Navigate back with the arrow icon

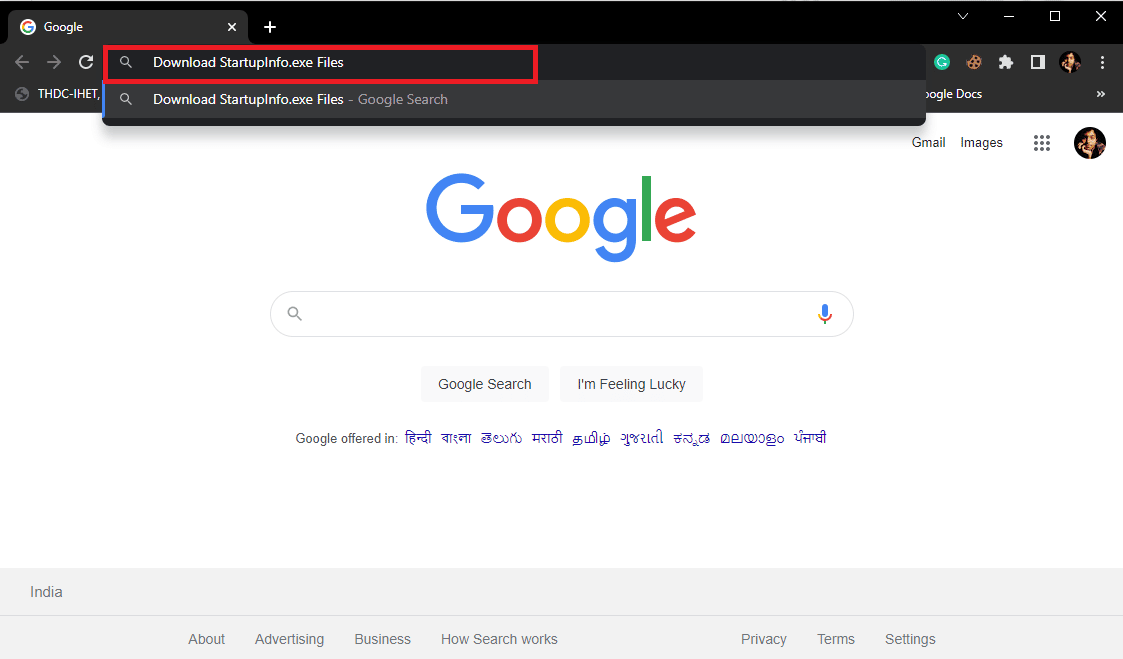[x=21, y=61]
